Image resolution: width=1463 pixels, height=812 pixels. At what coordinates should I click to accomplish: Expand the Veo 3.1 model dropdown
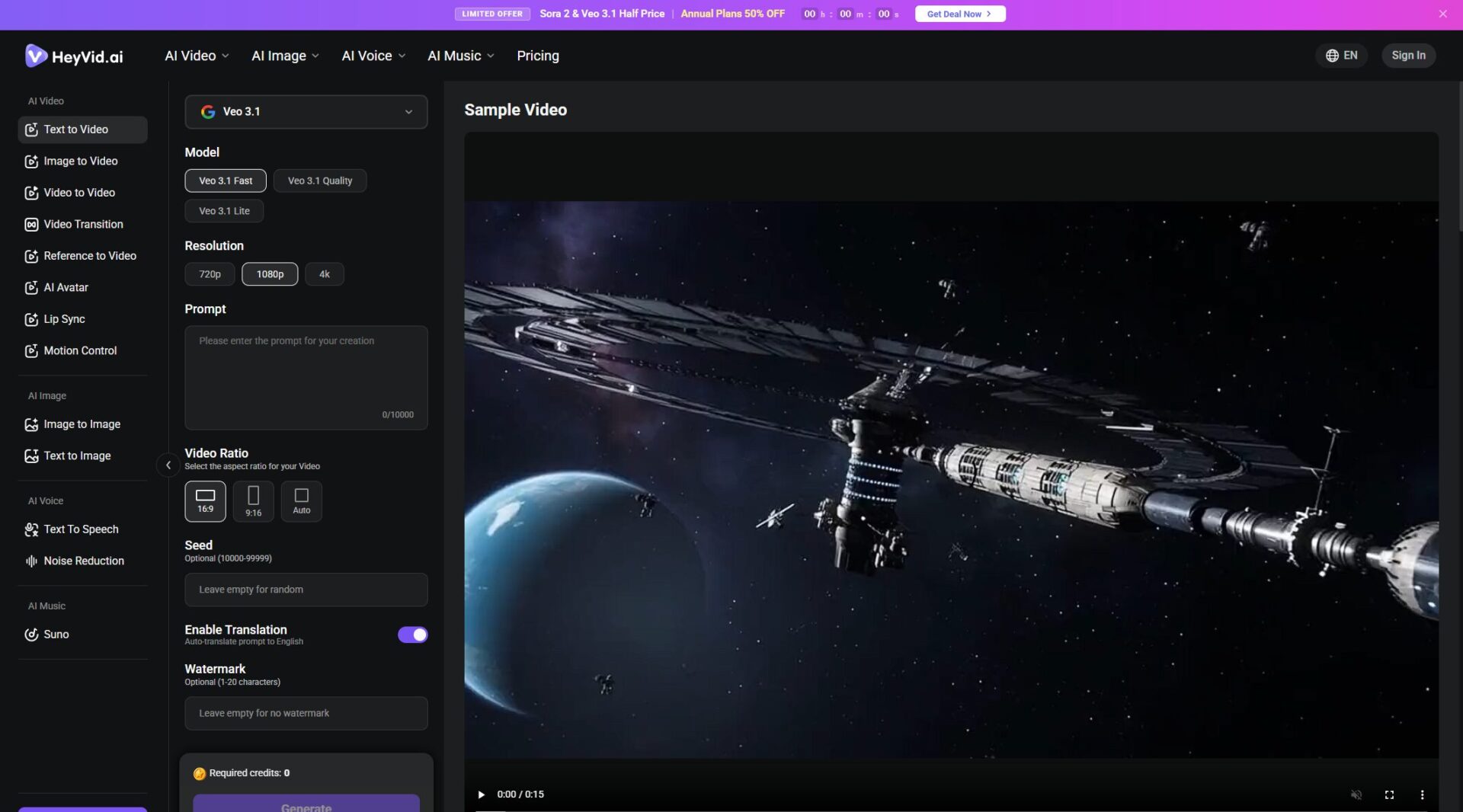pos(306,112)
